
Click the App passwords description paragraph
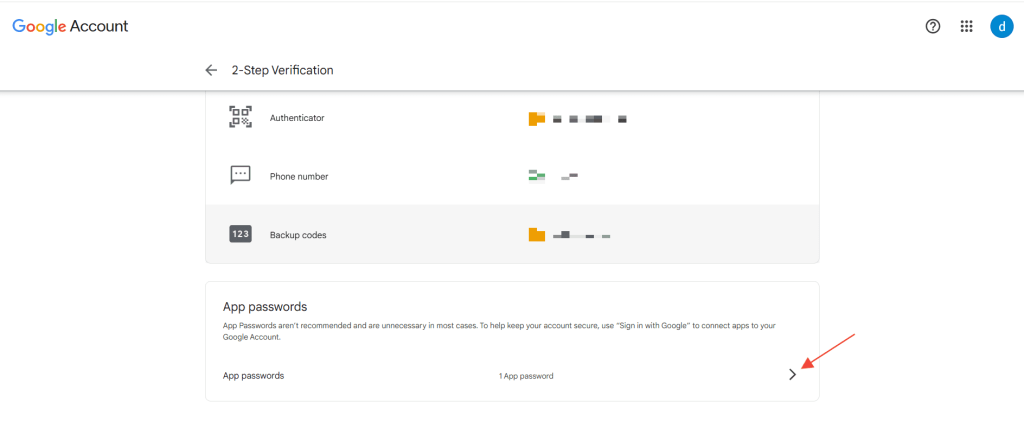(x=498, y=332)
